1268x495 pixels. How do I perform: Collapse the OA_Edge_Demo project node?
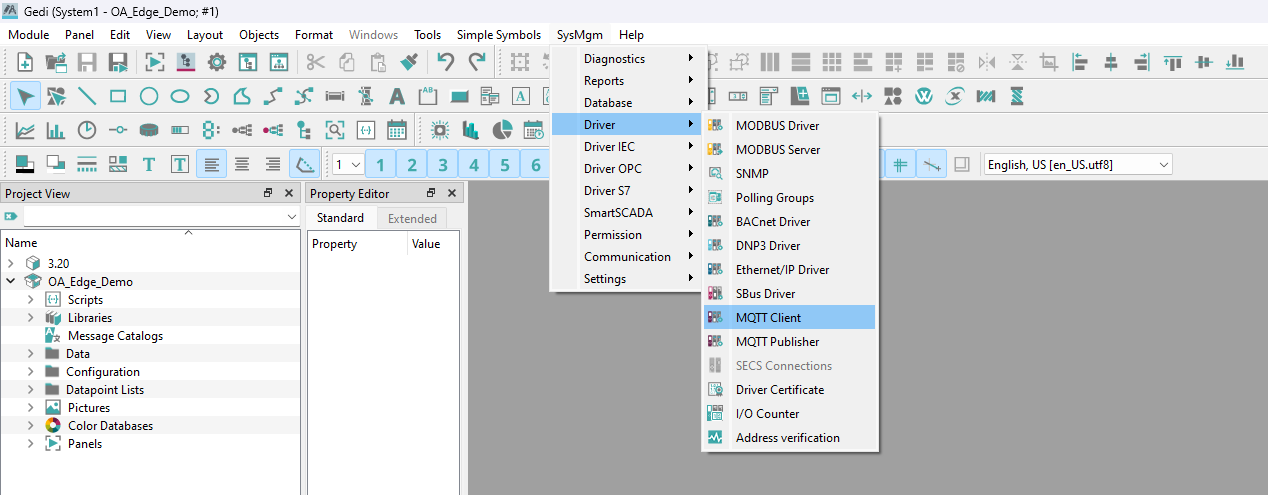point(11,282)
